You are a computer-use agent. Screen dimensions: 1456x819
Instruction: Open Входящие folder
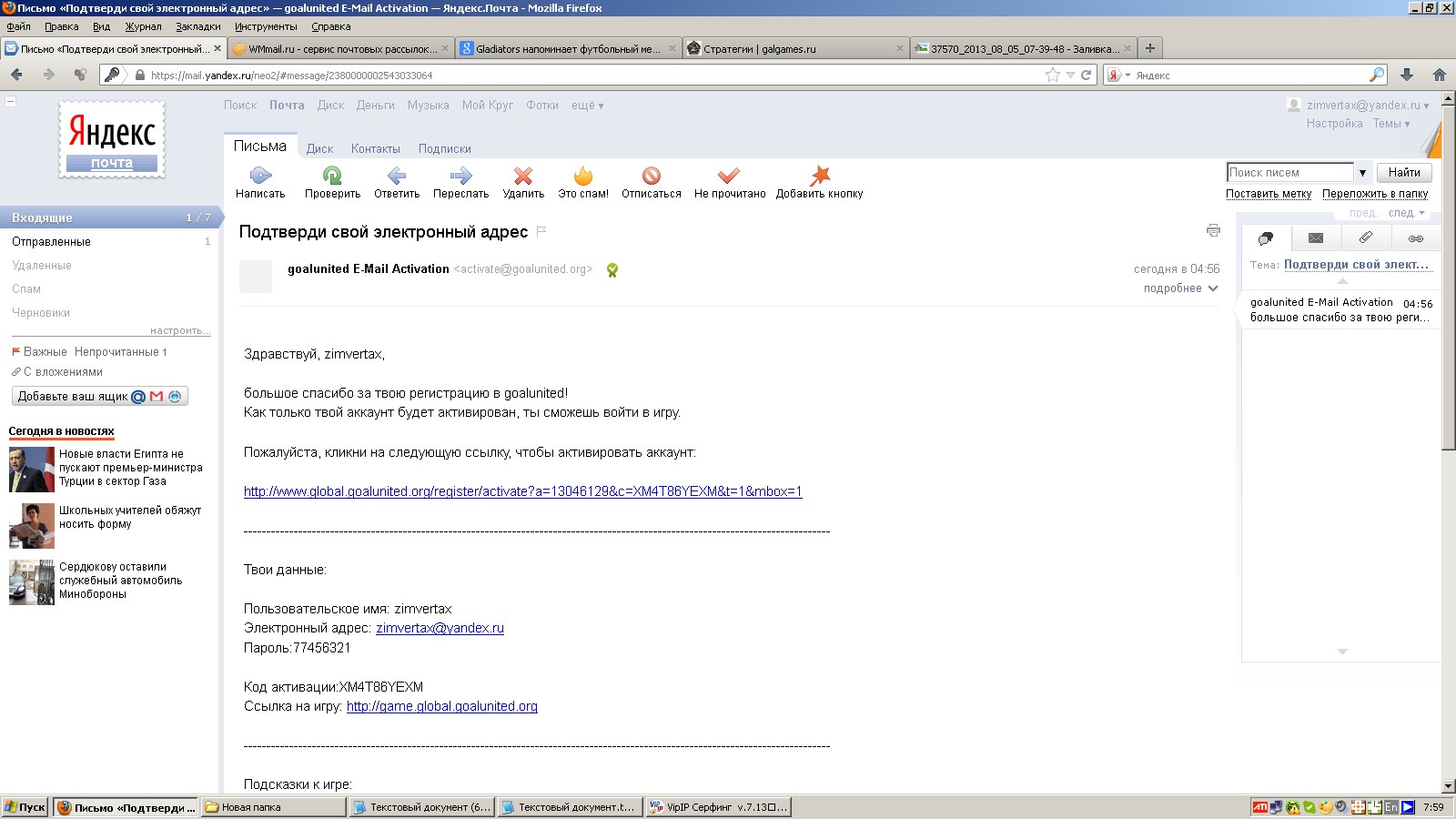[109, 217]
